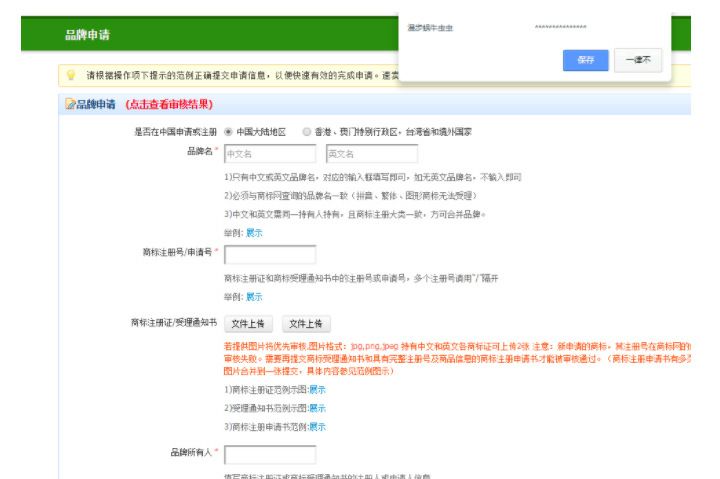
Task: Click the 一律不 button in popup
Action: (637, 60)
